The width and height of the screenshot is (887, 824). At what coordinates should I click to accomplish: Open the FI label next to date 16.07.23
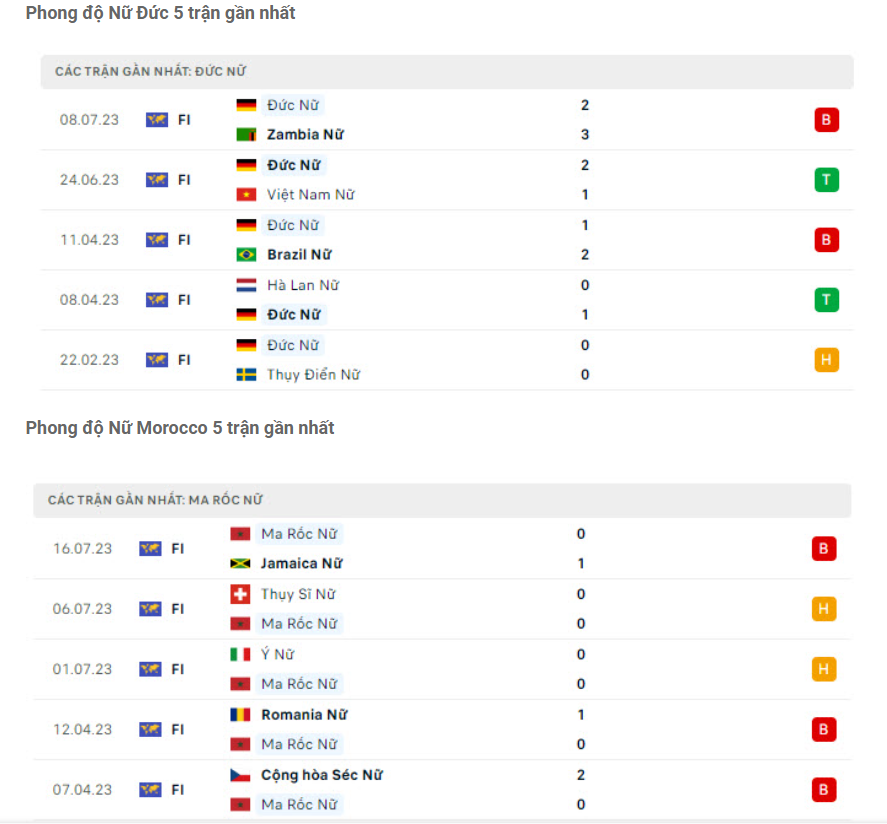tap(178, 548)
